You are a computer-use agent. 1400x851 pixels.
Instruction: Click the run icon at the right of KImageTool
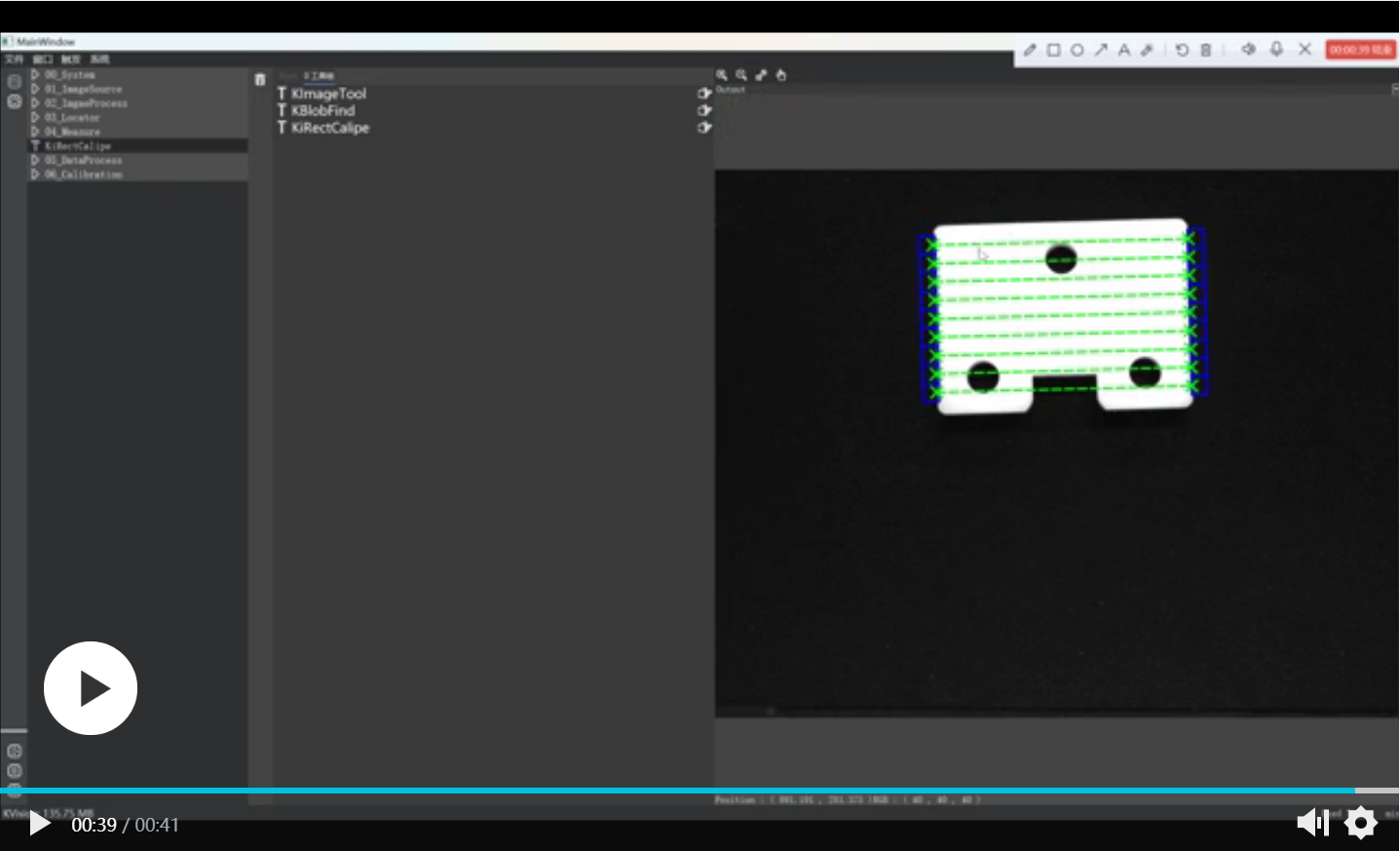[704, 94]
